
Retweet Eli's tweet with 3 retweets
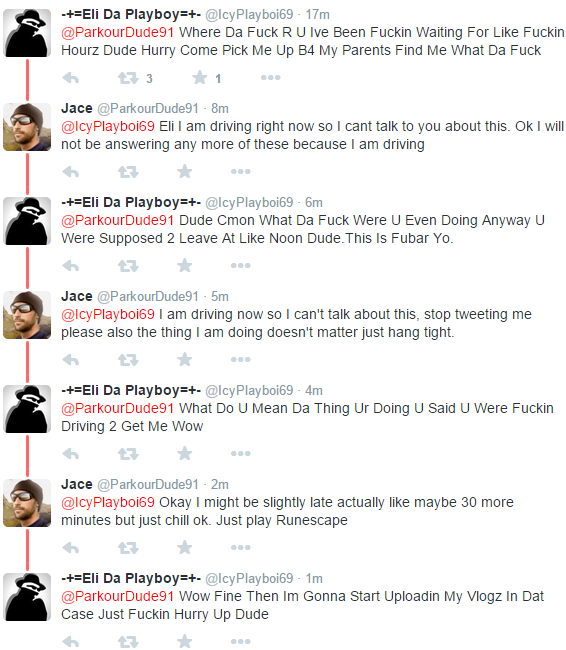tap(128, 78)
